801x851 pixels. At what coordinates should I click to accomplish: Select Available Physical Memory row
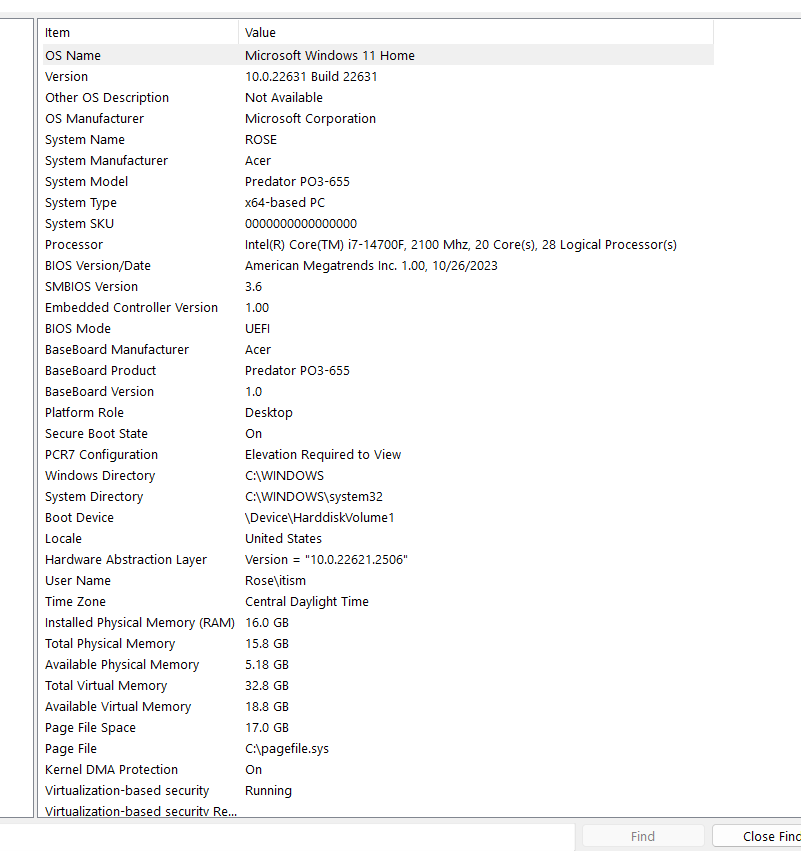tap(378, 664)
